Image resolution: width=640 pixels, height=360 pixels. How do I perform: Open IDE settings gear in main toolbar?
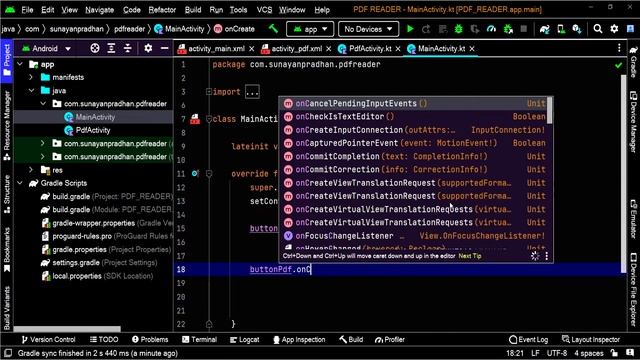[x=614, y=29]
